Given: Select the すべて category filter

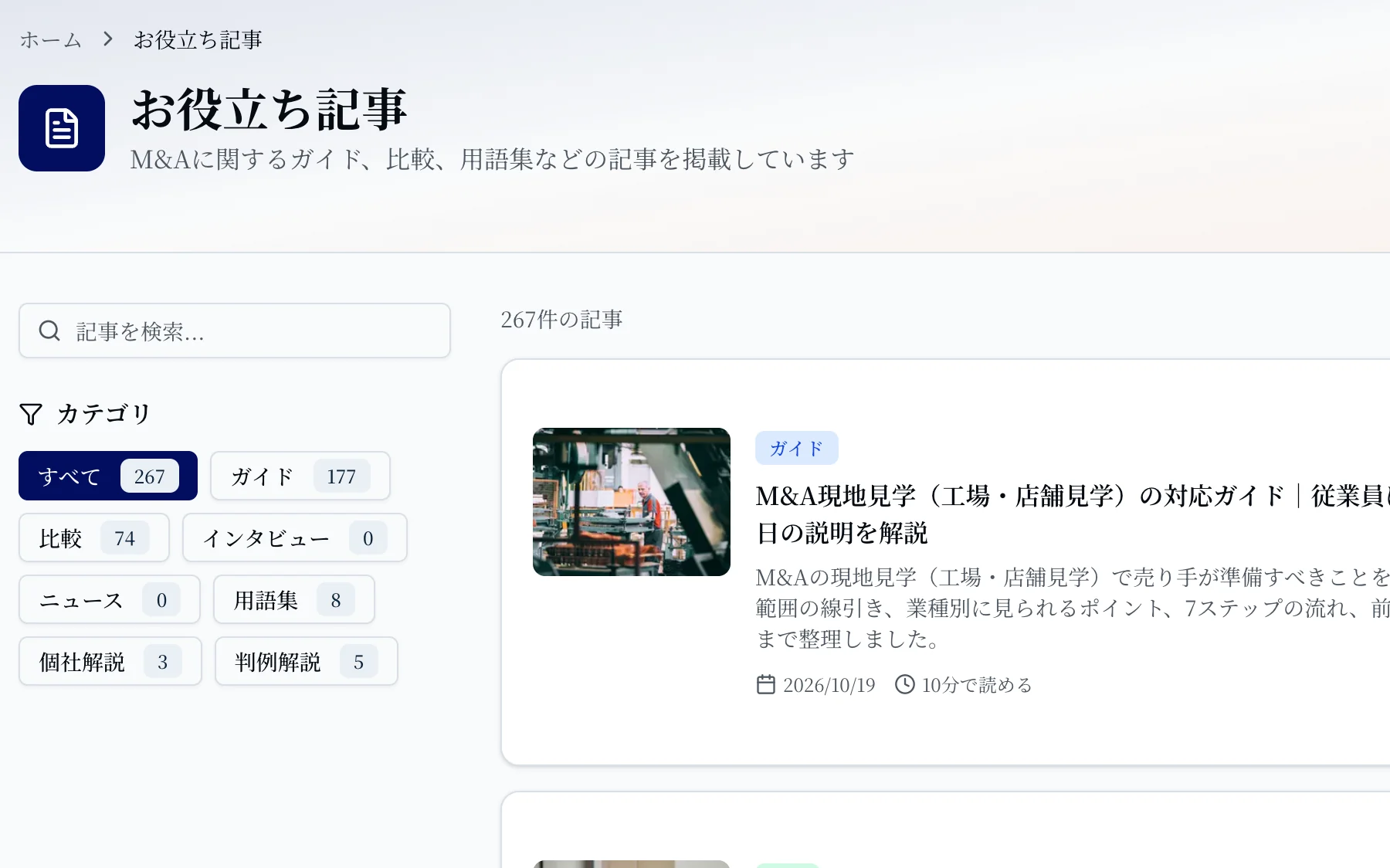Looking at the screenshot, I should click(x=108, y=476).
